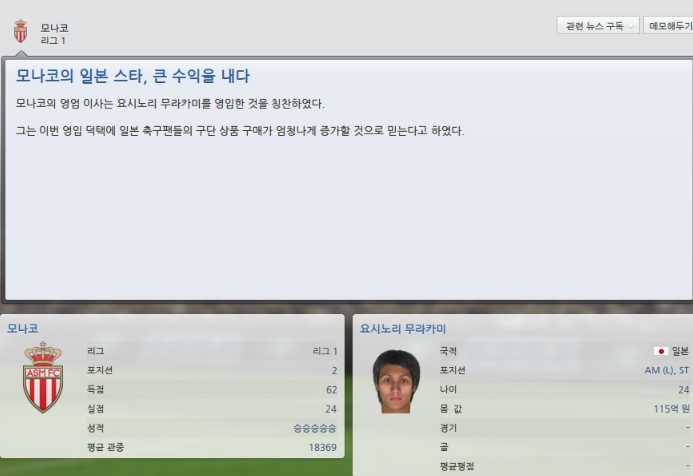View Yoshinori Murakami's face portrait
The image size is (693, 476).
(396, 381)
